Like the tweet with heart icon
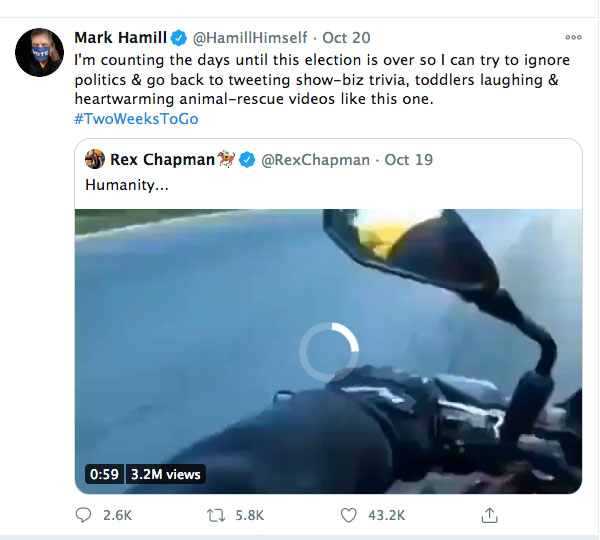 tap(349, 515)
